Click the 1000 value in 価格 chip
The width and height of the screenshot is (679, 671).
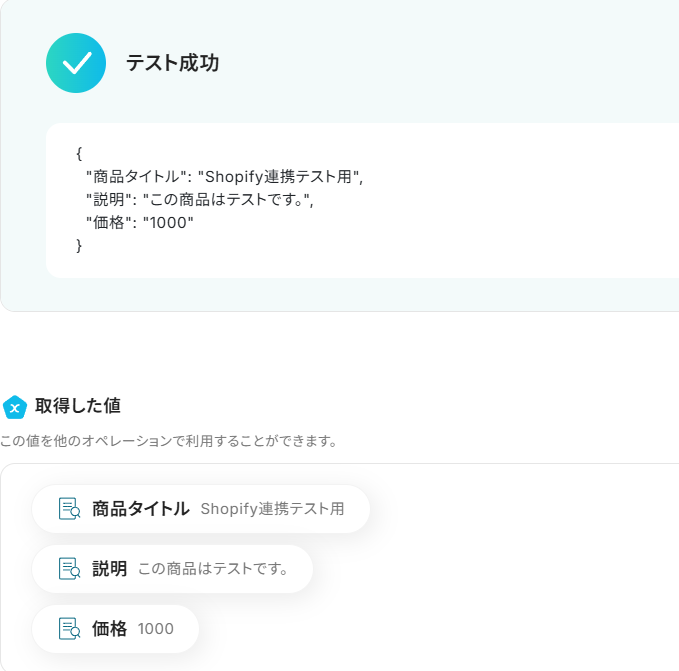[156, 629]
